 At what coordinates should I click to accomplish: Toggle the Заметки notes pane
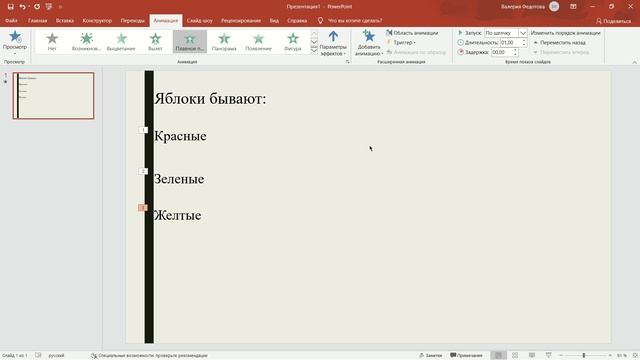[431, 356]
